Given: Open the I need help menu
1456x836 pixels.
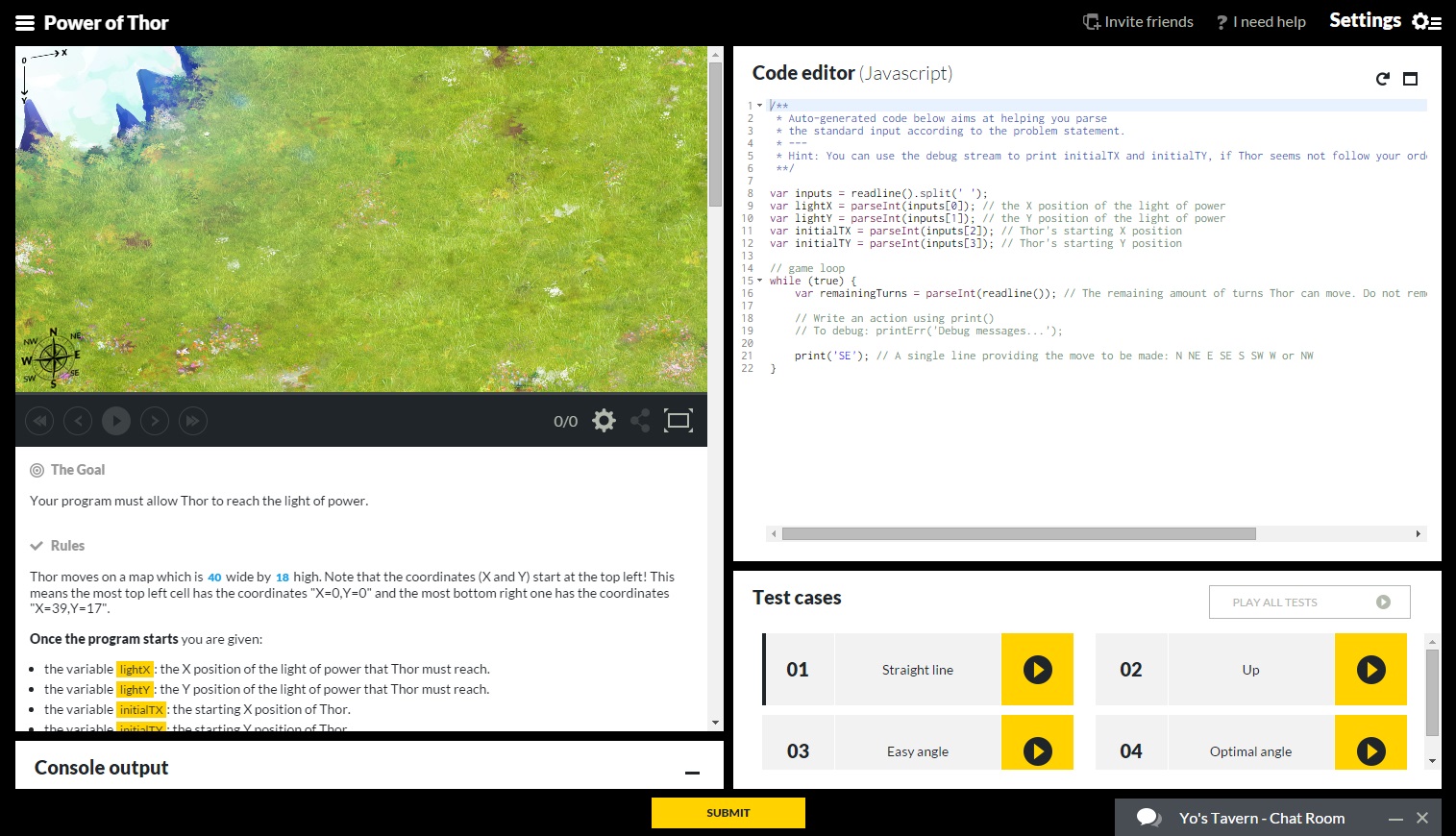Looking at the screenshot, I should [x=1261, y=22].
